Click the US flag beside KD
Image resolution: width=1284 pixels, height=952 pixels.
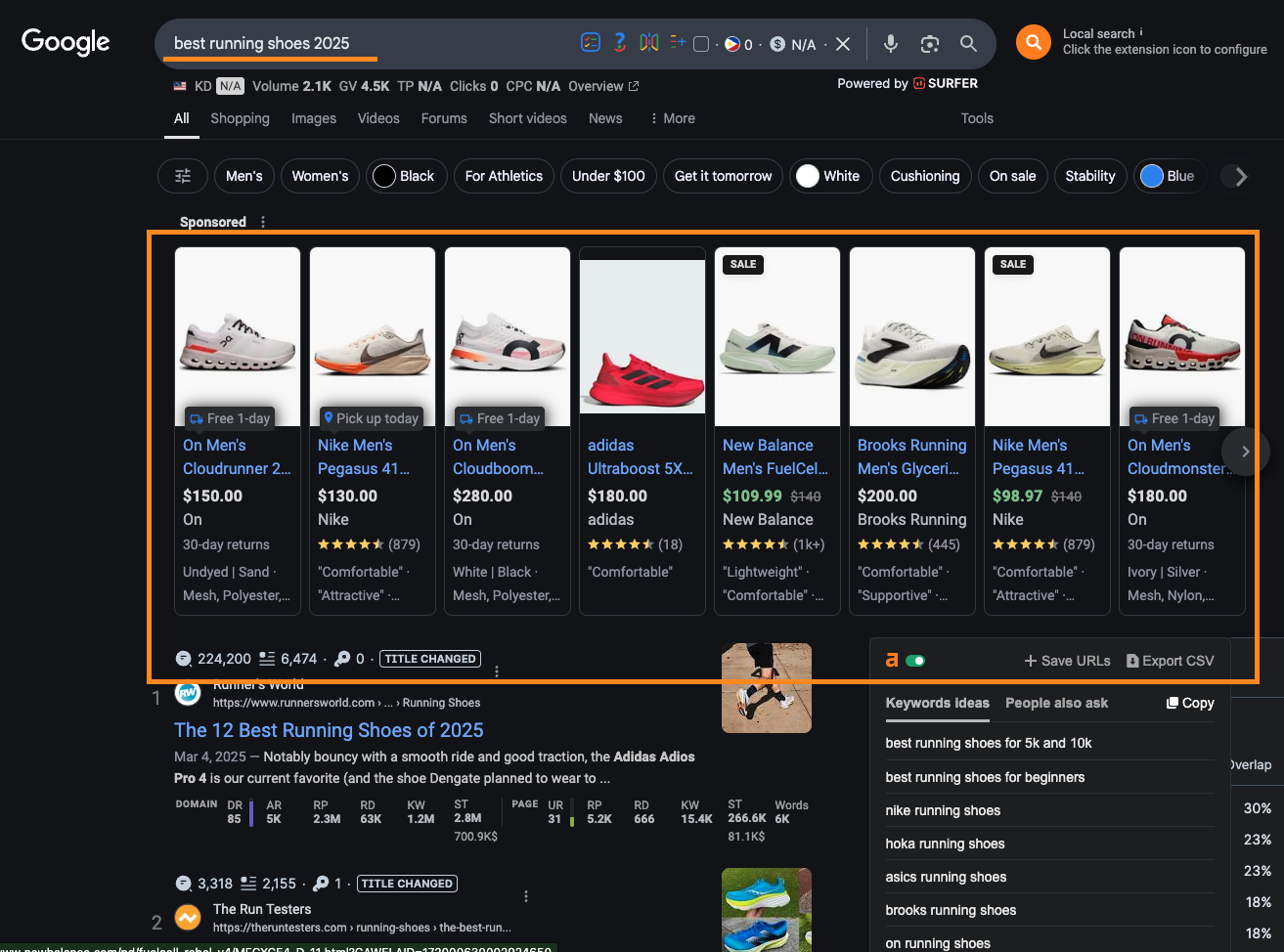coord(180,86)
